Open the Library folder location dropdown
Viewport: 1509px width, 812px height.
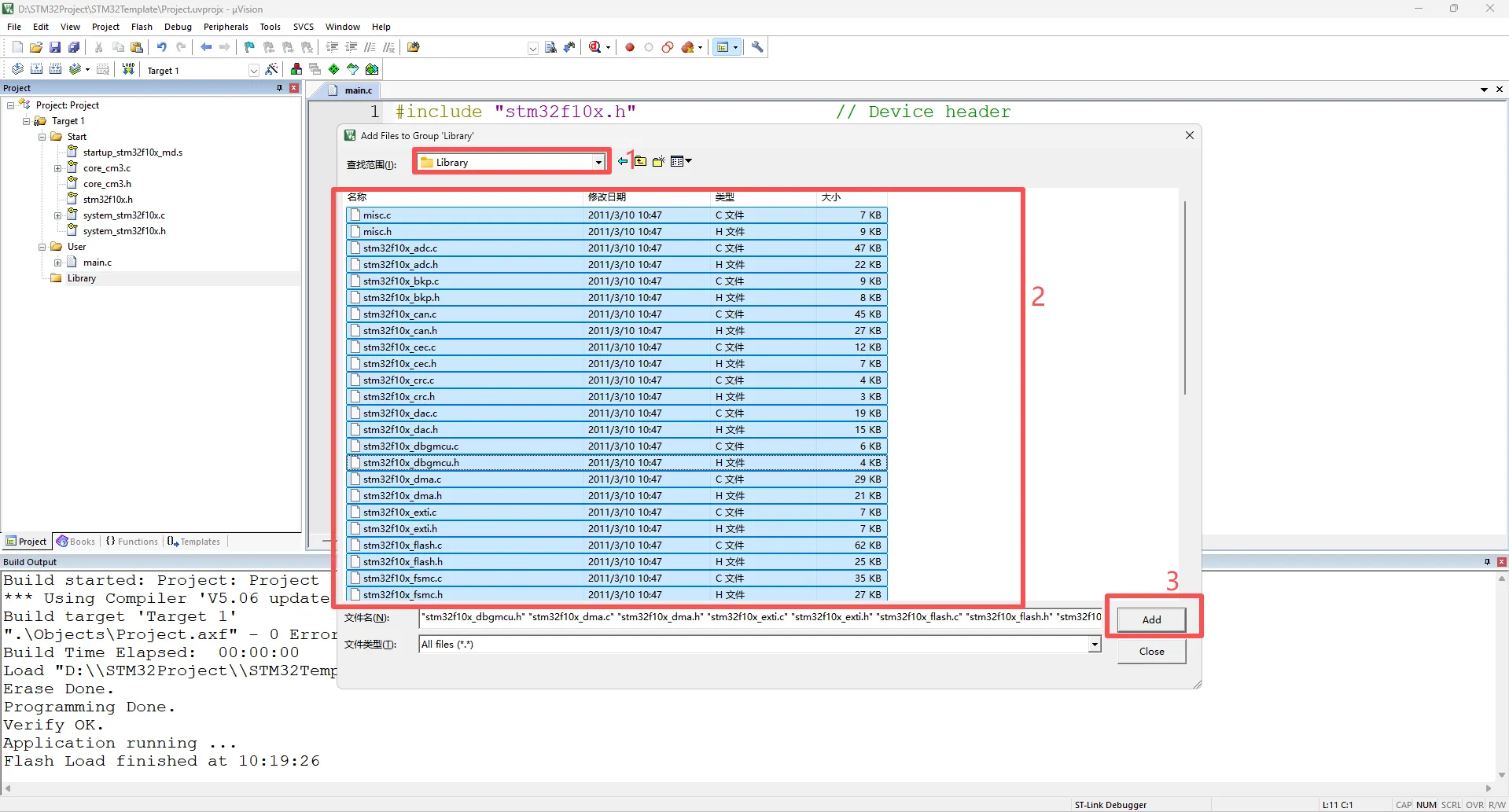pos(598,163)
